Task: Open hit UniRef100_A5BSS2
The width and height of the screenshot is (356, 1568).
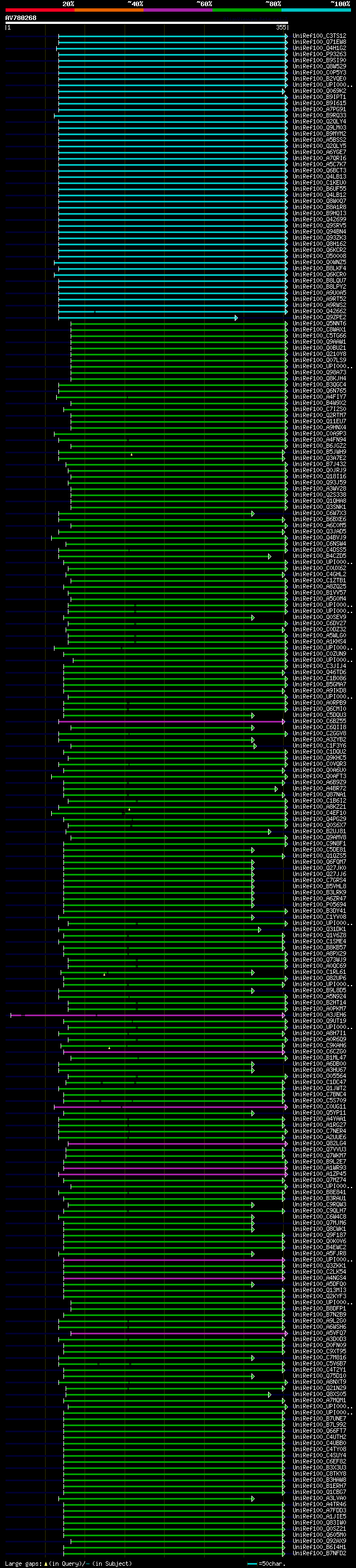Action: (x=319, y=140)
